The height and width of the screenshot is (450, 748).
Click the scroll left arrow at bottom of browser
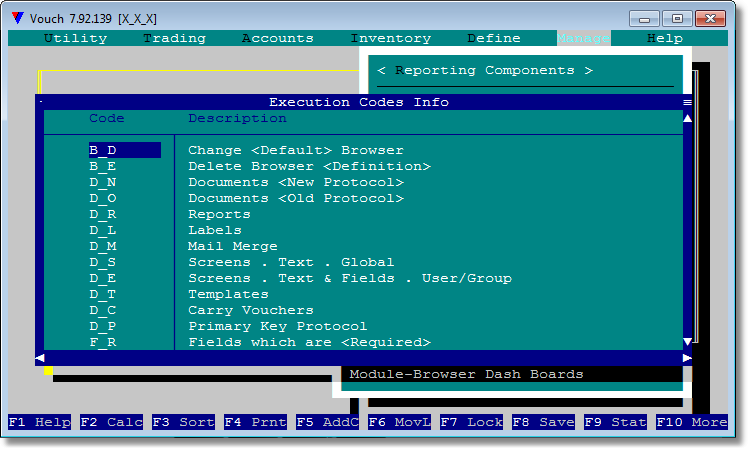click(40, 358)
